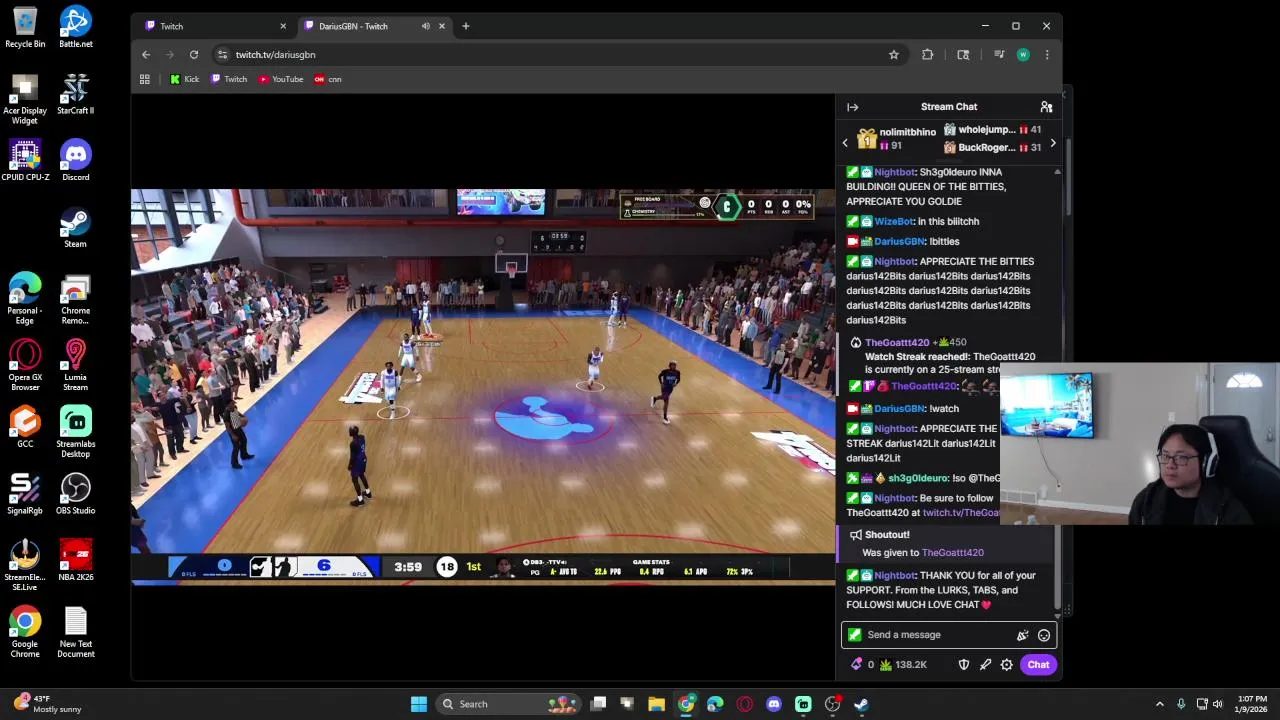Open Opera GX from the taskbar
The height and width of the screenshot is (720, 1280).
[744, 704]
